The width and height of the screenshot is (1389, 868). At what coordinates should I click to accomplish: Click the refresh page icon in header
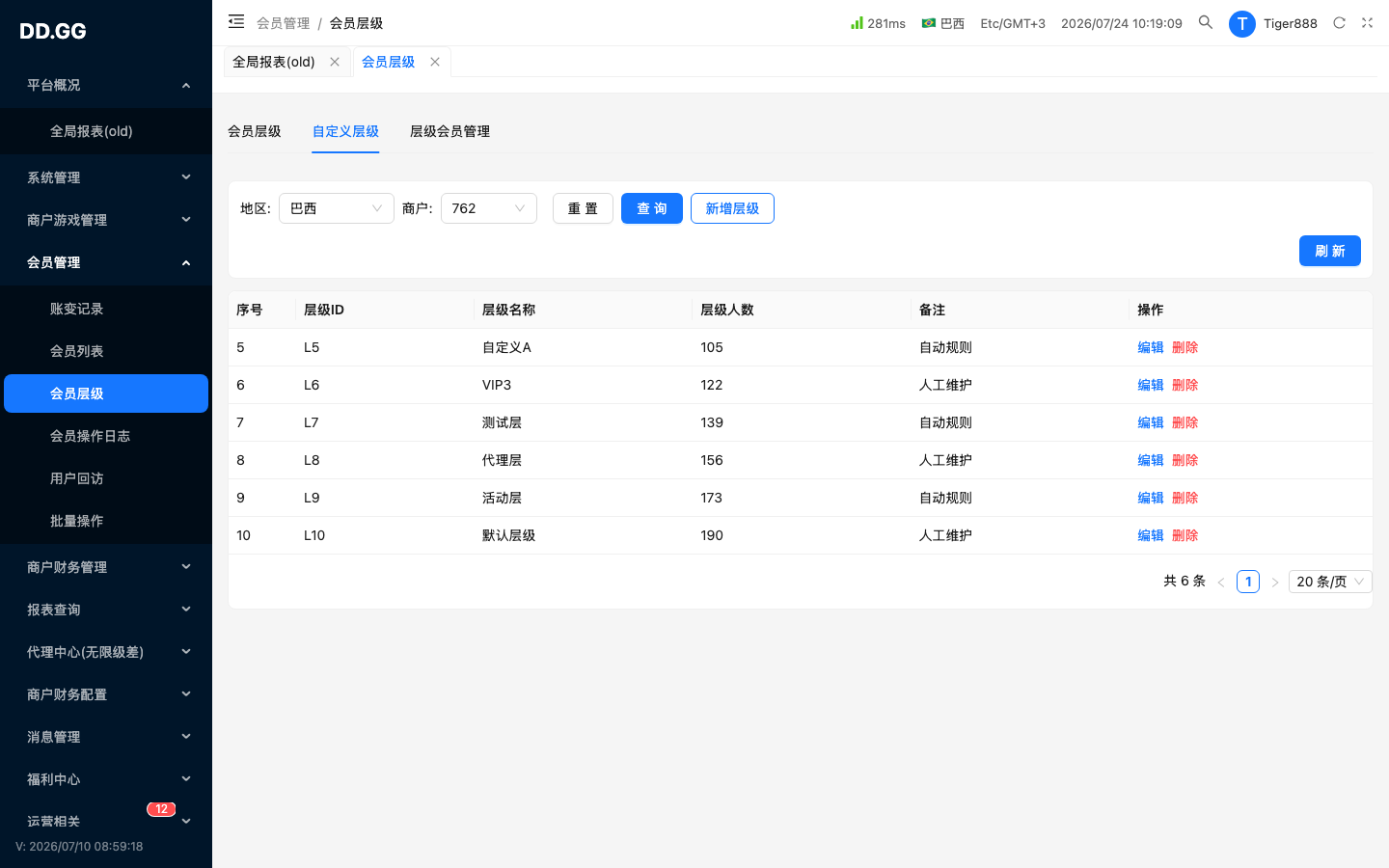click(1339, 22)
